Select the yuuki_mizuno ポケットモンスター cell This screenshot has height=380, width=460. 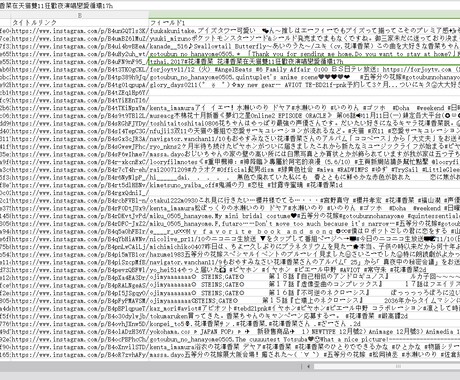(304, 38)
